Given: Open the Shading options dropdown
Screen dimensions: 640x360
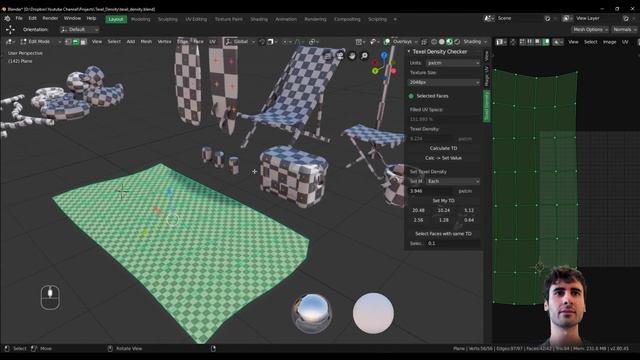Looking at the screenshot, I should pos(475,42).
